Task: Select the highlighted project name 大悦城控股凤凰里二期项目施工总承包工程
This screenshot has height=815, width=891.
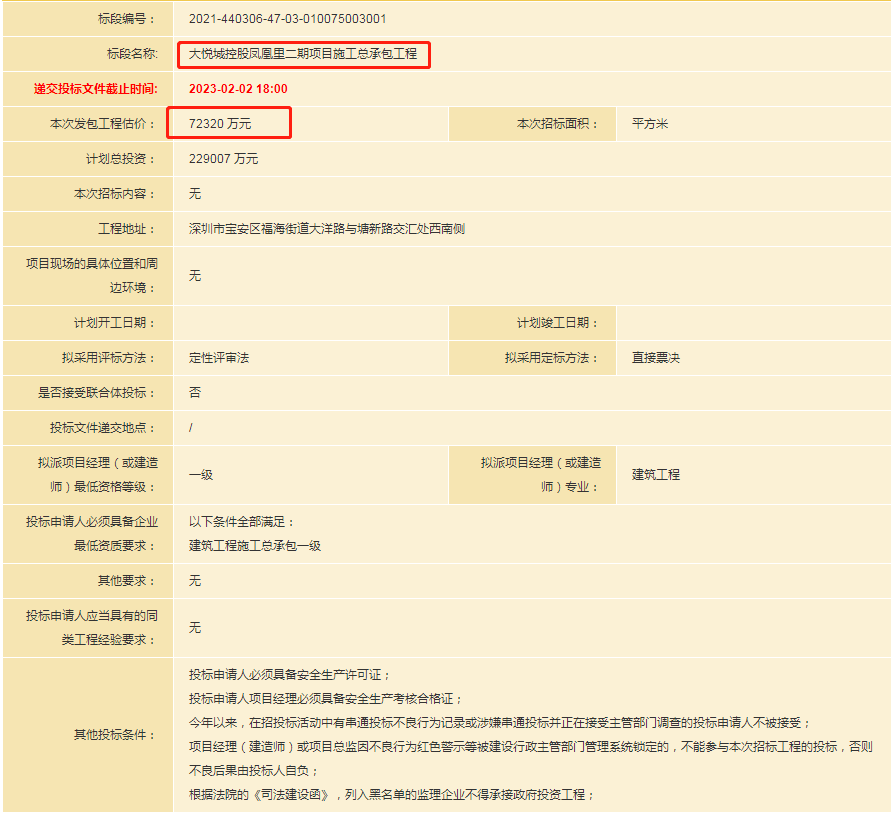Action: (303, 54)
